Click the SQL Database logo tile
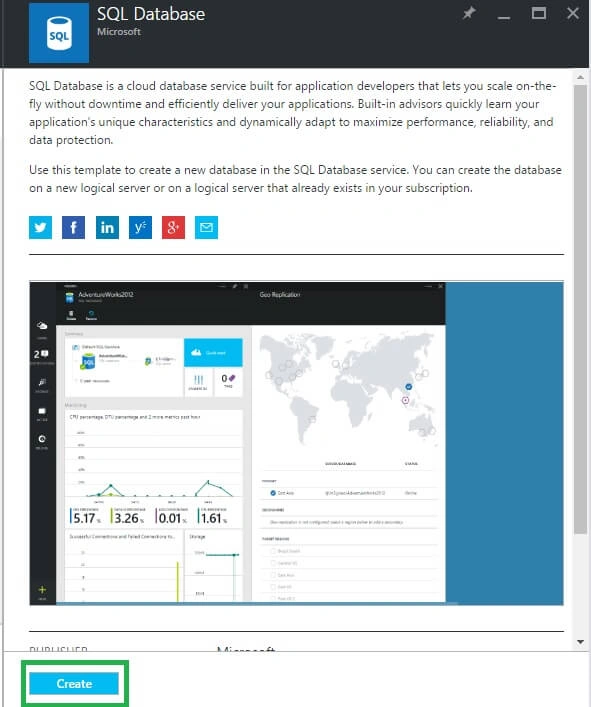The image size is (591, 707). pyautogui.click(x=59, y=32)
